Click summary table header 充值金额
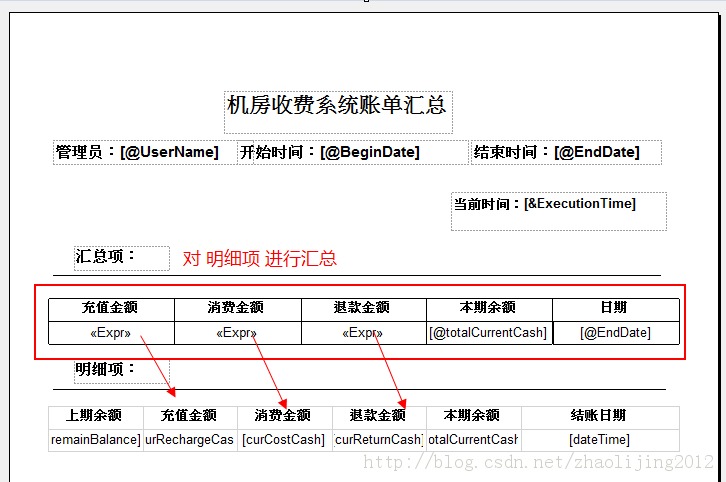Viewport: 726px width, 482px height. click(x=111, y=310)
